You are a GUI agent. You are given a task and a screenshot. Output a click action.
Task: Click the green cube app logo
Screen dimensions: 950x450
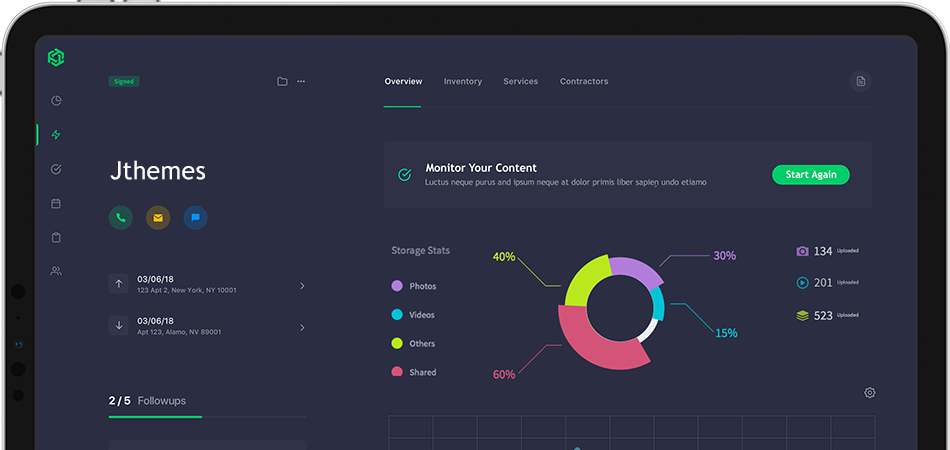pos(56,58)
